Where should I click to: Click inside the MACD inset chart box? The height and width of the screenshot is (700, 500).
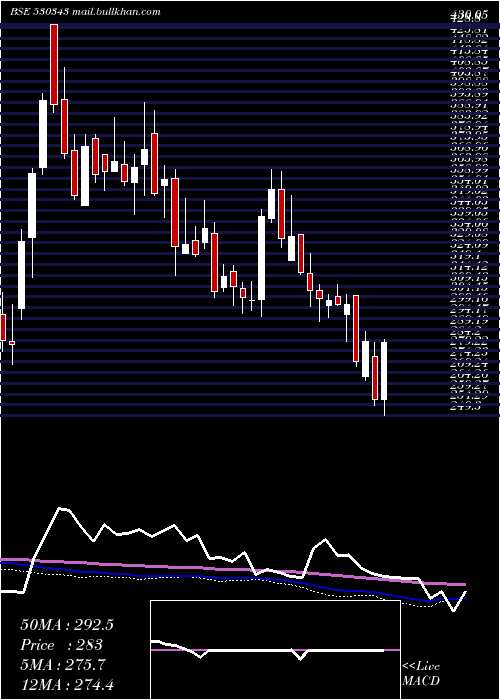[x=275, y=650]
